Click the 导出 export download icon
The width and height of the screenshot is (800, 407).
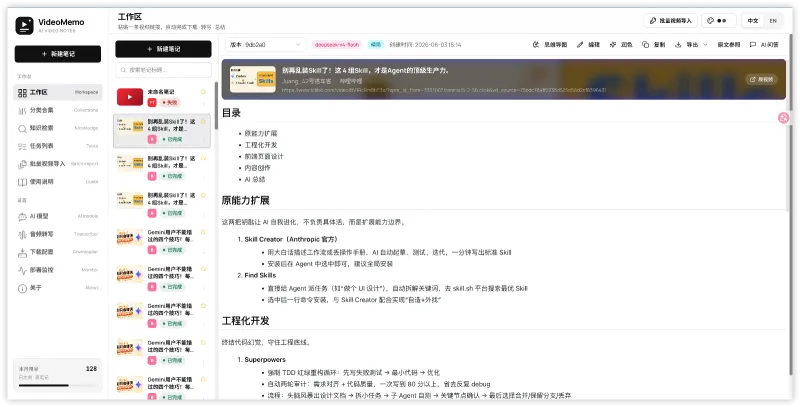pyautogui.click(x=678, y=45)
